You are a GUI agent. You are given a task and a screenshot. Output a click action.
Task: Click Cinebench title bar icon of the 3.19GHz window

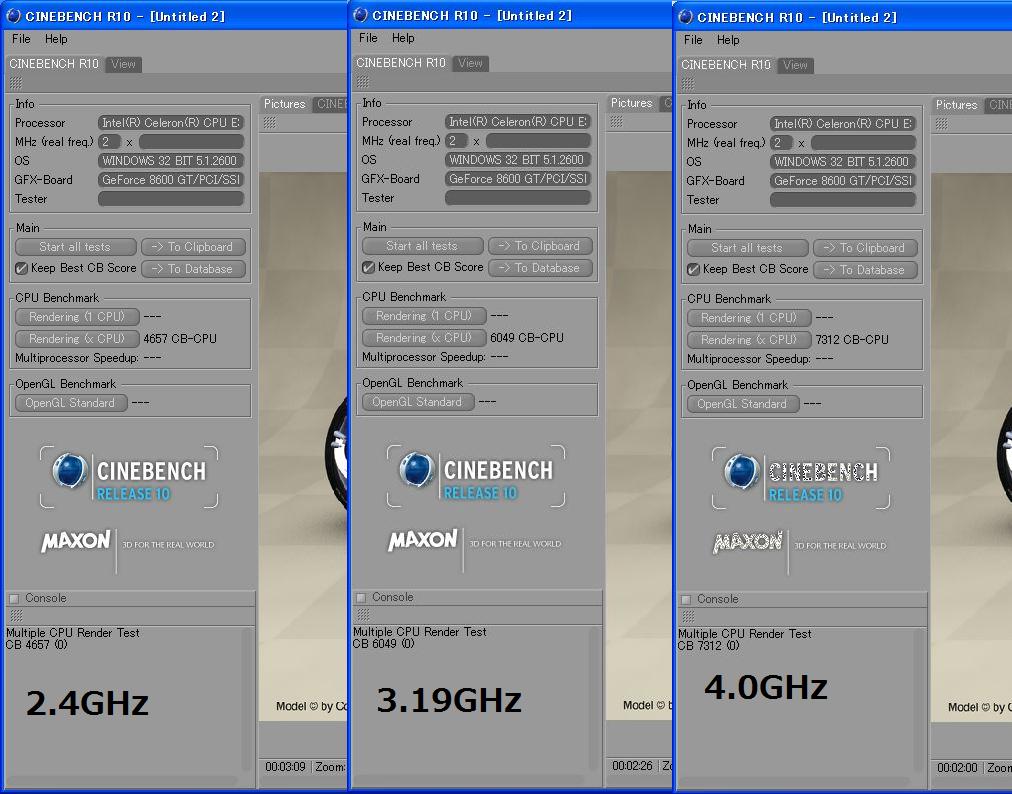pos(361,15)
